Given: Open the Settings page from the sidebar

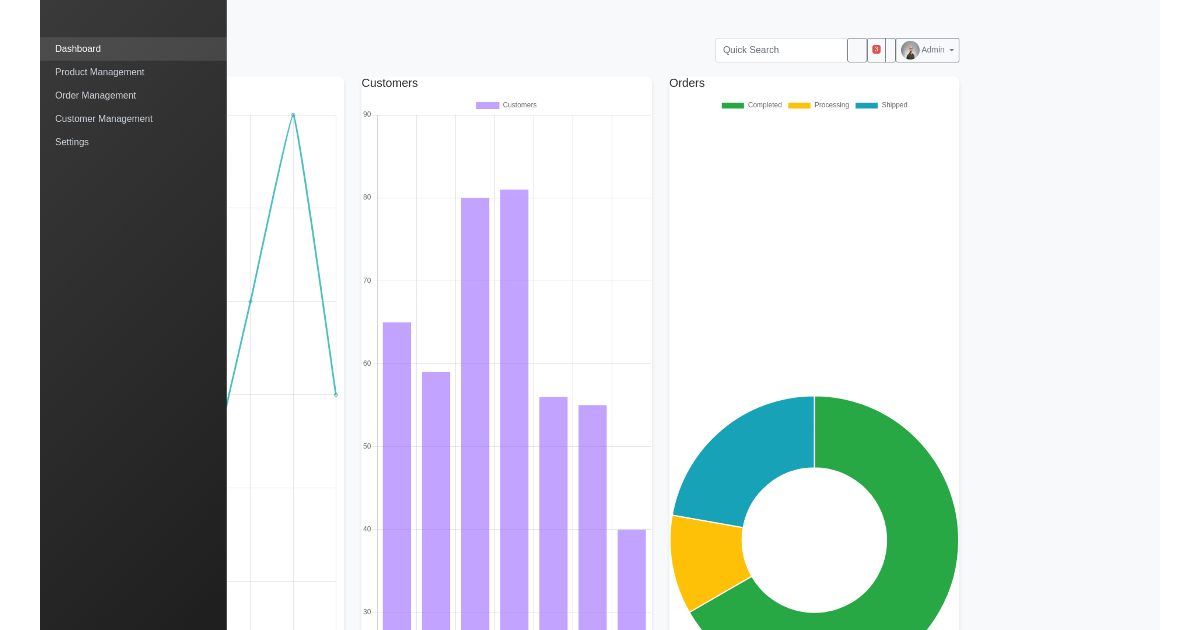Looking at the screenshot, I should 71,141.
